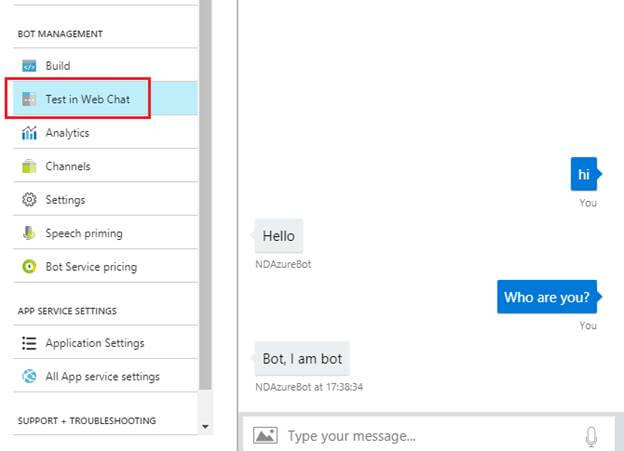Click the sidebar vertical scrollbar thumb

point(205,194)
